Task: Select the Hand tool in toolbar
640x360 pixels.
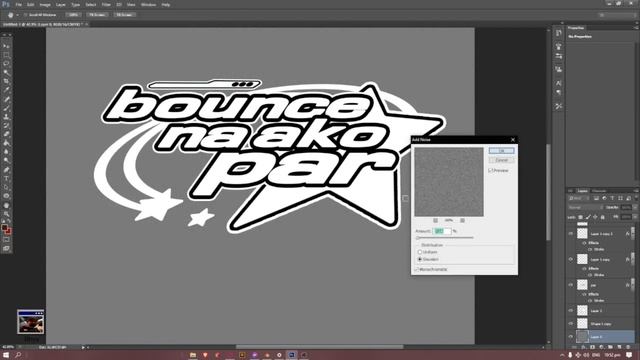Action: pos(6,205)
